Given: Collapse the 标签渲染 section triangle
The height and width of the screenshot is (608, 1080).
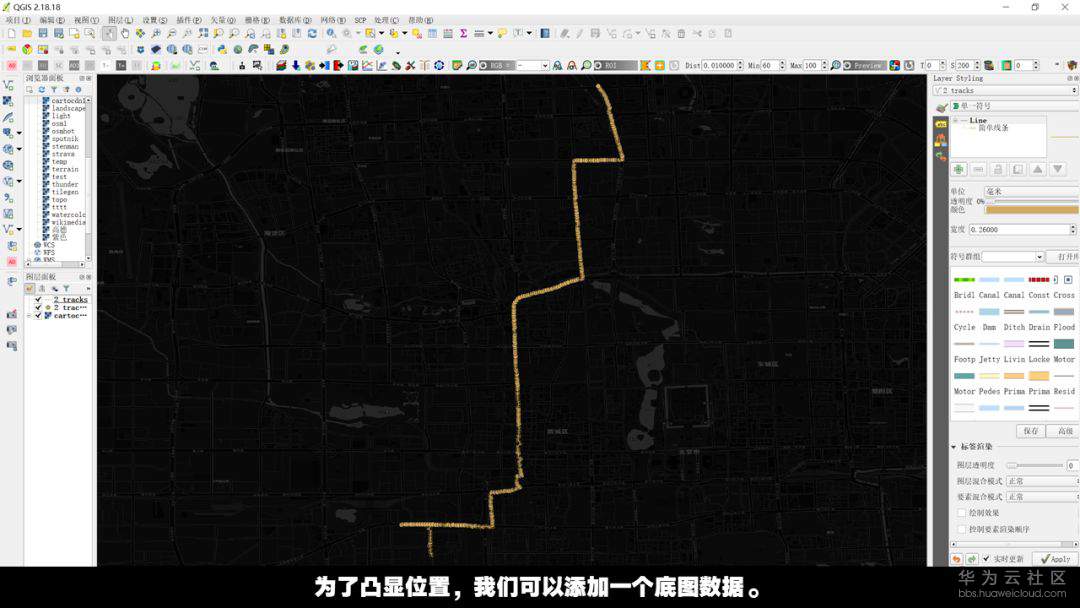Looking at the screenshot, I should (x=954, y=447).
